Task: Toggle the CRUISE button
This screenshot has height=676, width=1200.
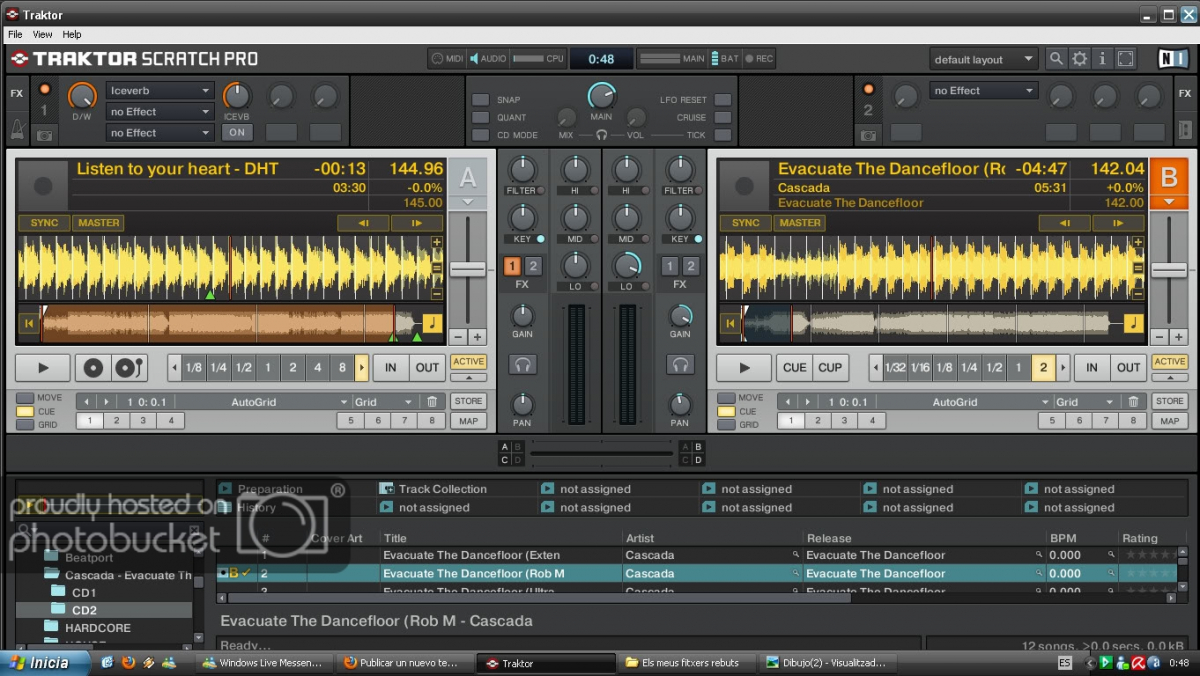Action: 722,117
